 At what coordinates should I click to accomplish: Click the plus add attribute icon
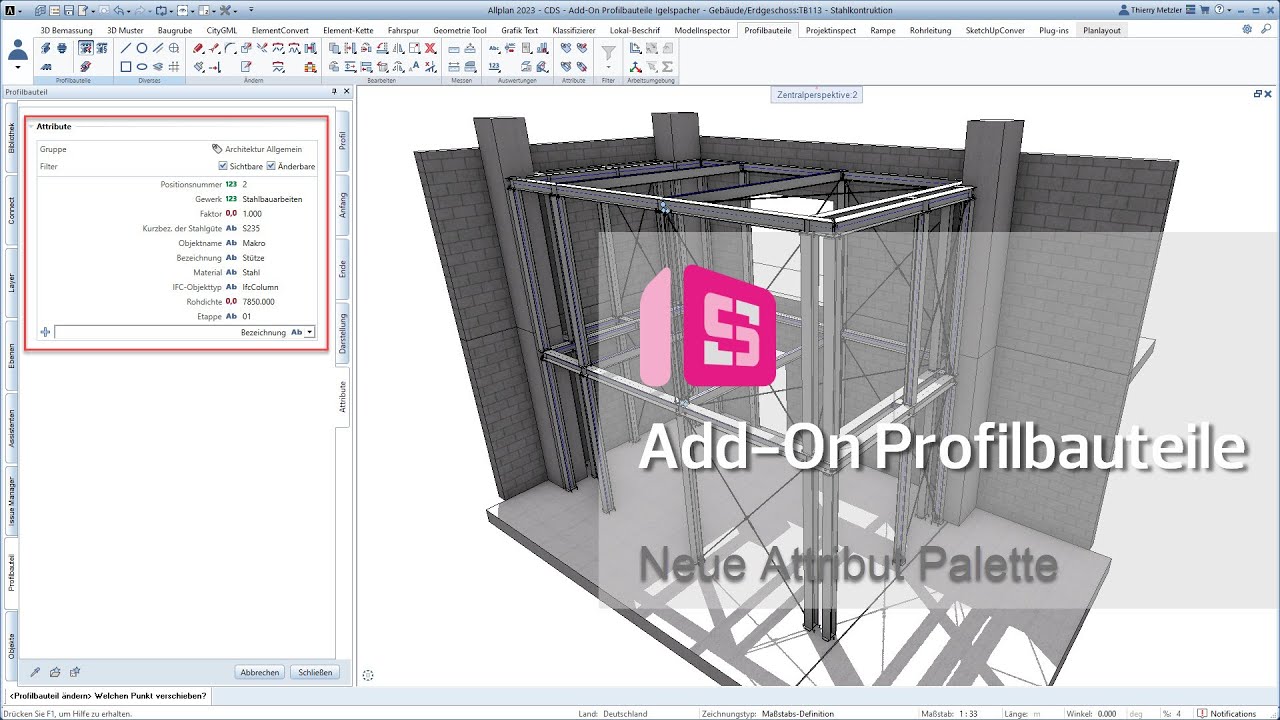pos(45,332)
